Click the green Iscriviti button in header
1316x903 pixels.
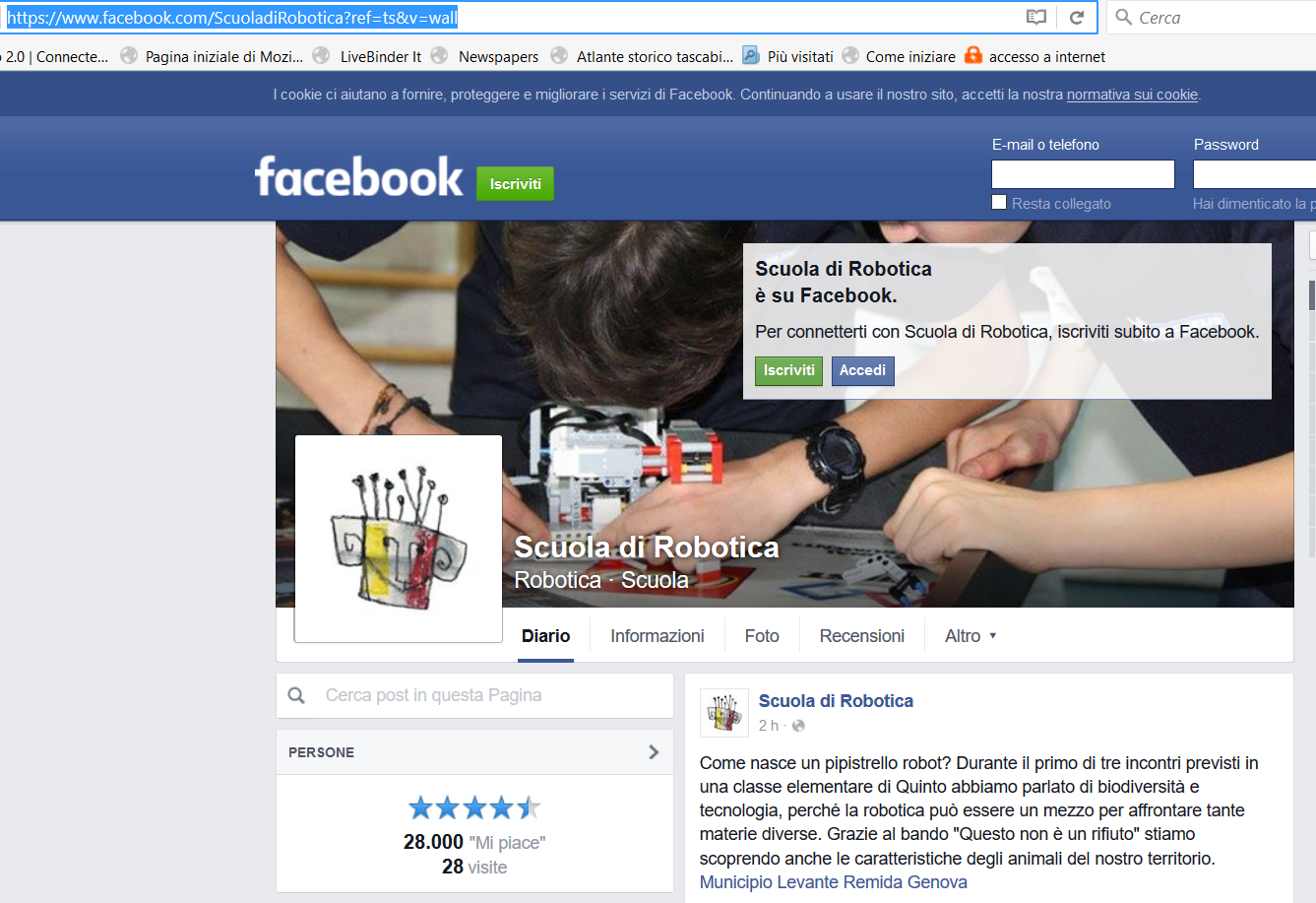coord(516,183)
